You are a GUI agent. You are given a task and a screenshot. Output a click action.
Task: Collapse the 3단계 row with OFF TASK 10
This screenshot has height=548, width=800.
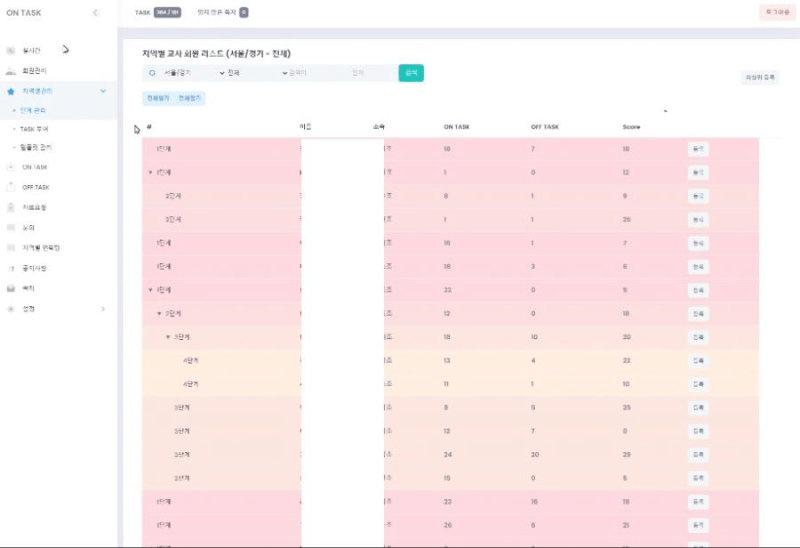(x=168, y=337)
